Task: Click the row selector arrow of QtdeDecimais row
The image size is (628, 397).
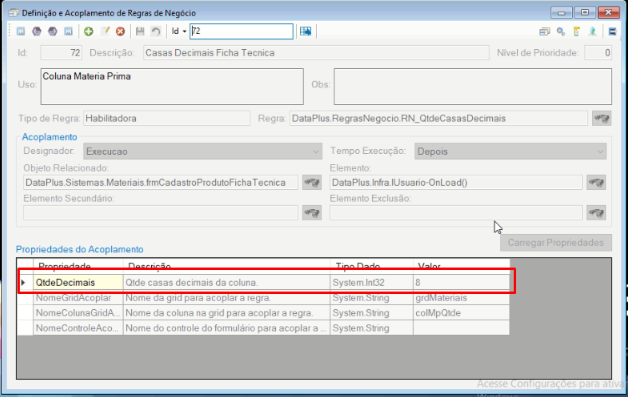Action: (x=25, y=282)
